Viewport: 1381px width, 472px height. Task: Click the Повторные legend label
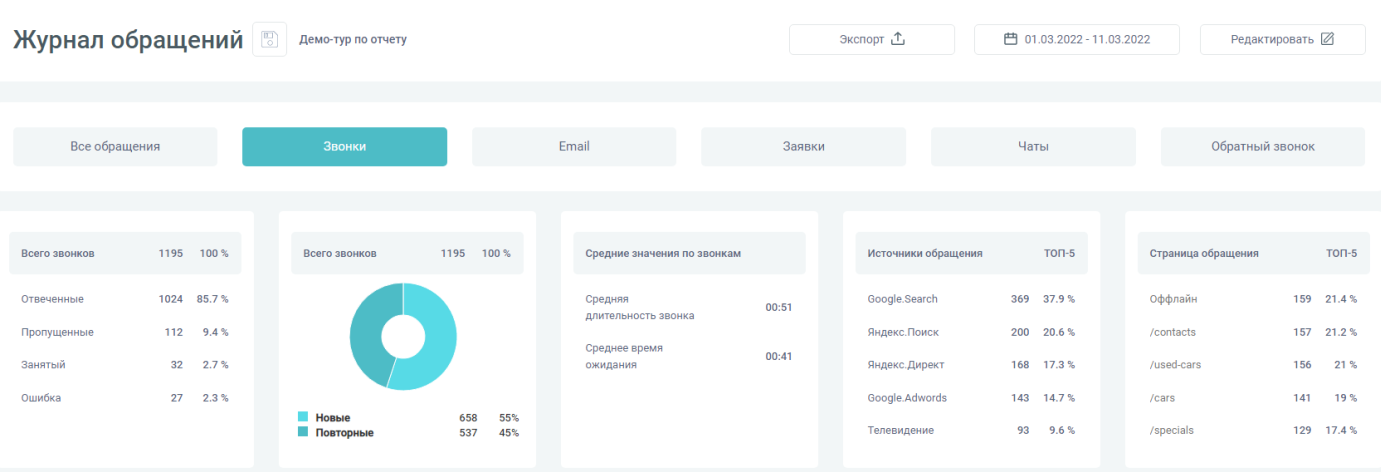[344, 433]
